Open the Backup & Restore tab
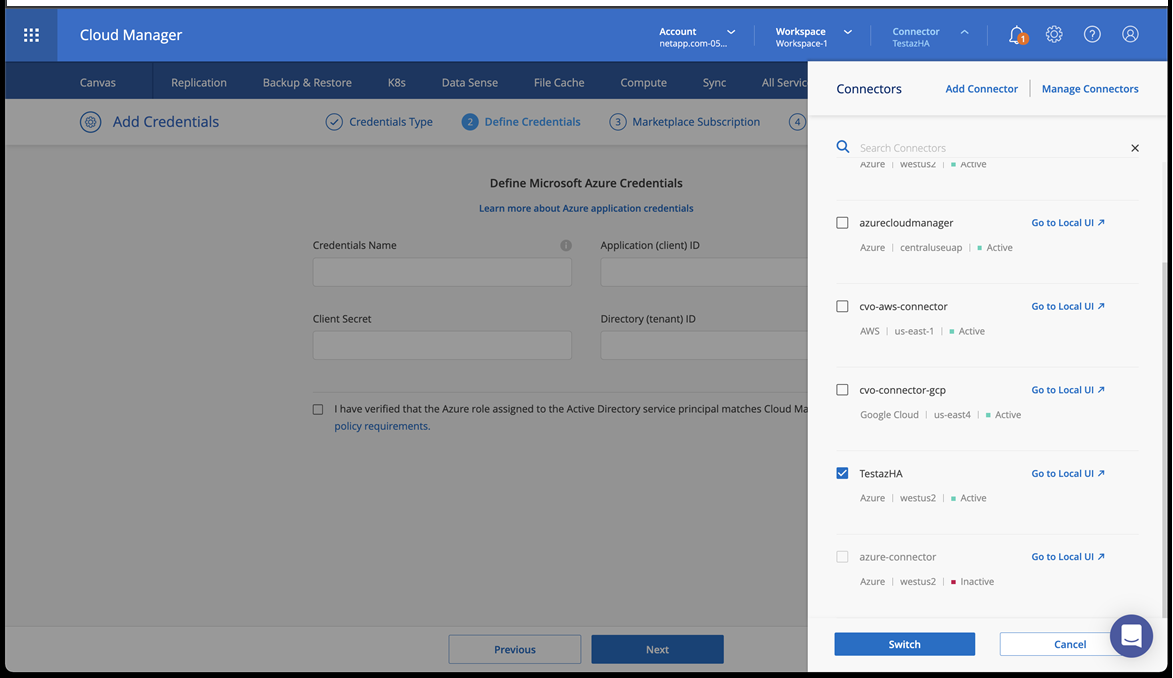Image resolution: width=1173 pixels, height=678 pixels. point(307,83)
